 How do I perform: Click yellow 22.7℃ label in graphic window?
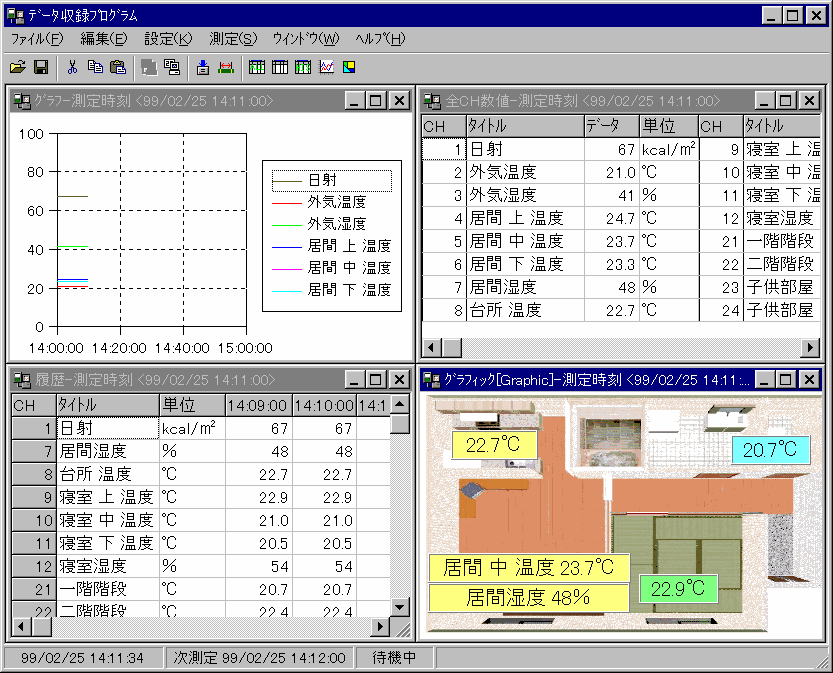494,445
